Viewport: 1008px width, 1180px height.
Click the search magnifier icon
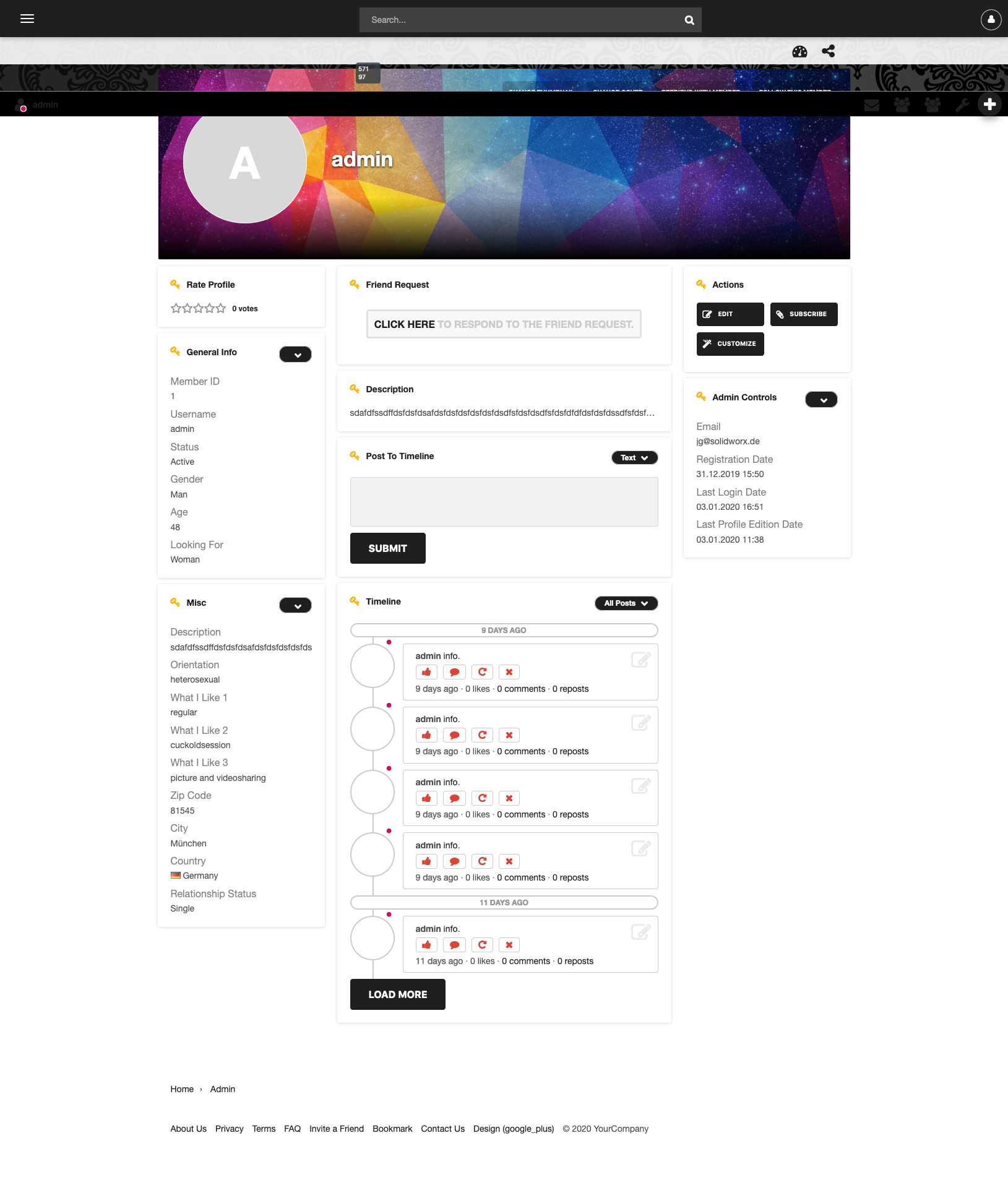coord(689,20)
